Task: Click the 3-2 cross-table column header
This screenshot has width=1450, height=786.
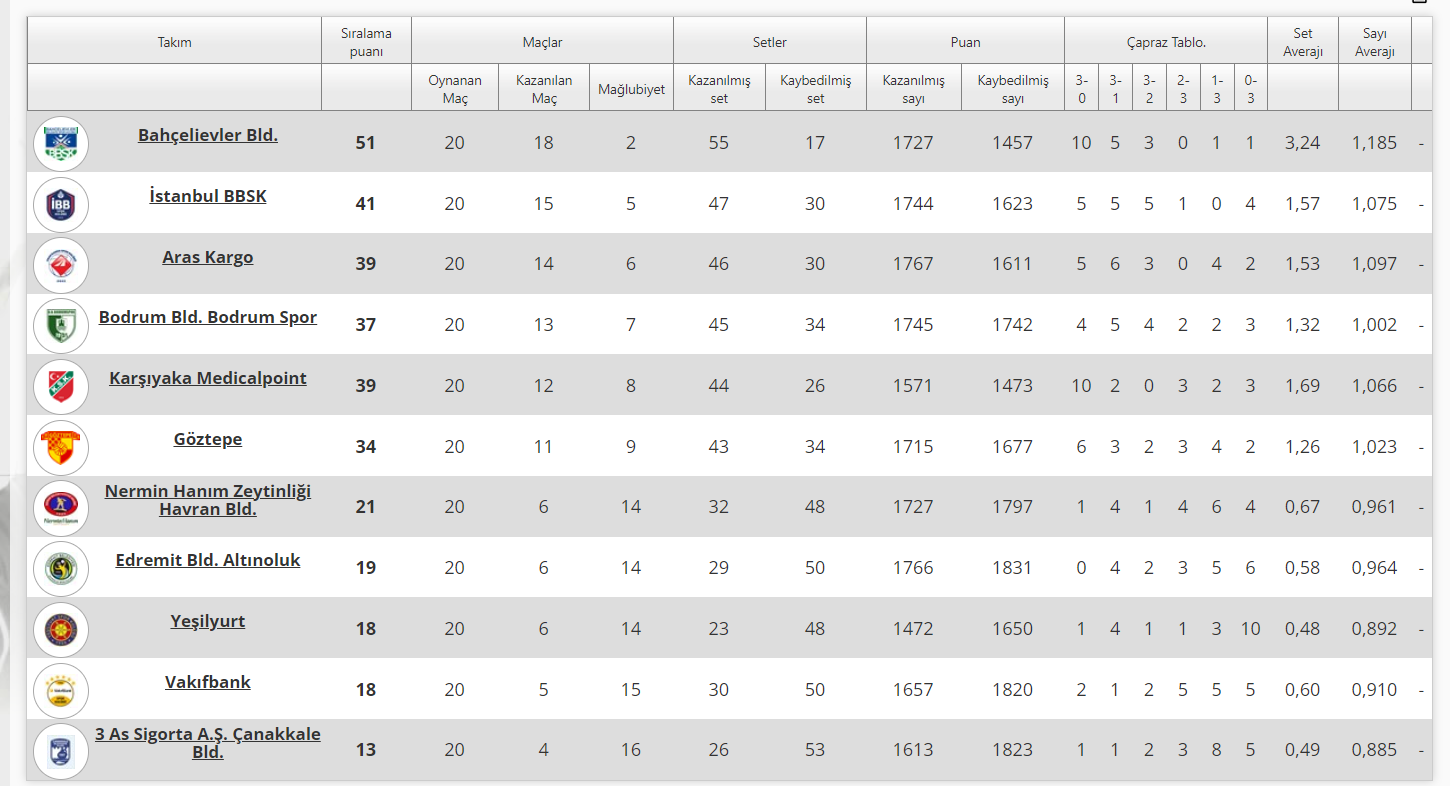Action: point(1149,88)
